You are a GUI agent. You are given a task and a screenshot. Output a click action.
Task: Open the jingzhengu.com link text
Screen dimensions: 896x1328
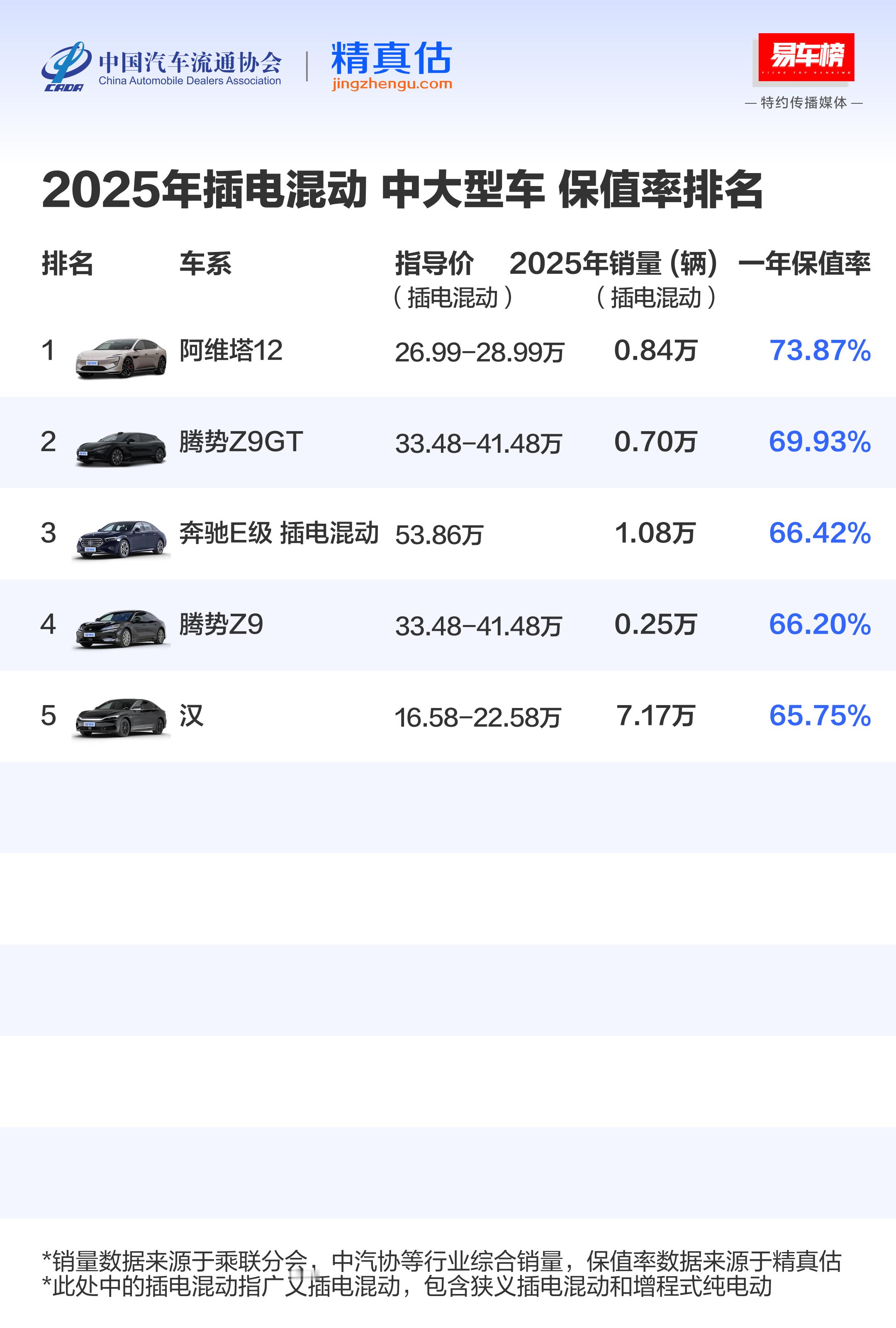coord(392,84)
